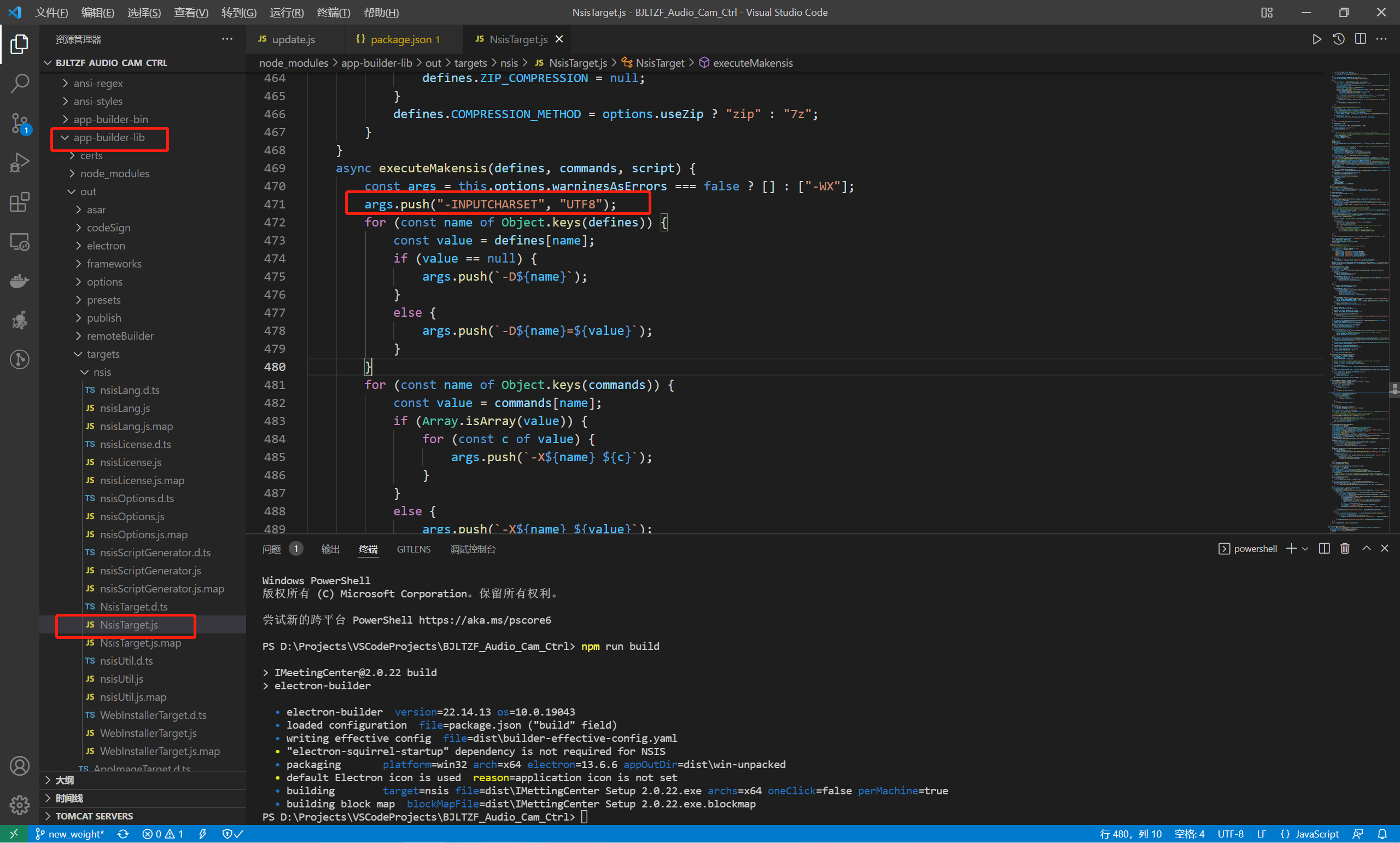
Task: Open the Search view in the activity bar
Action: [x=19, y=83]
